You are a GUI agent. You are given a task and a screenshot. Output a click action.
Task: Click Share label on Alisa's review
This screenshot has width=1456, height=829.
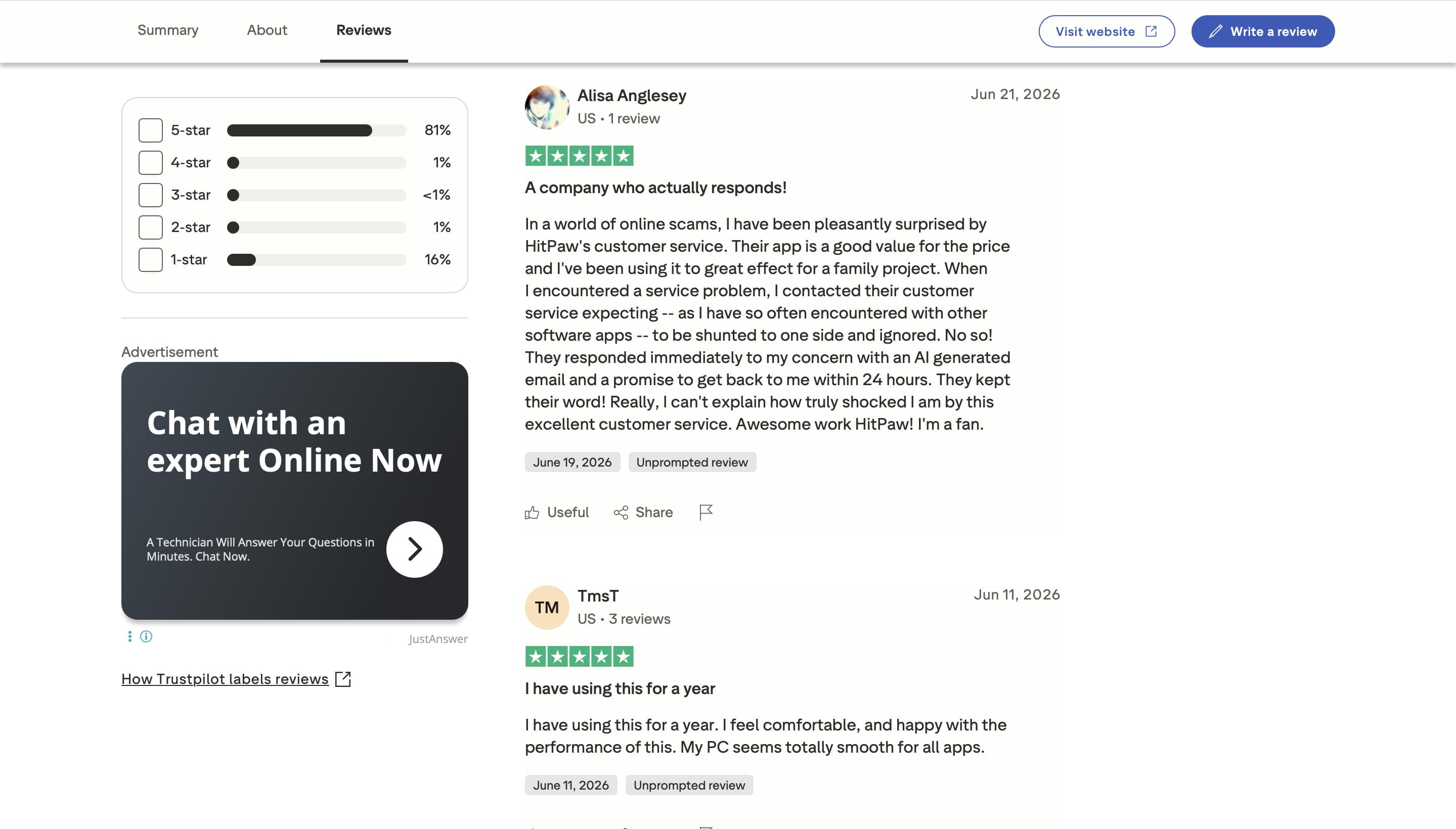(x=654, y=513)
